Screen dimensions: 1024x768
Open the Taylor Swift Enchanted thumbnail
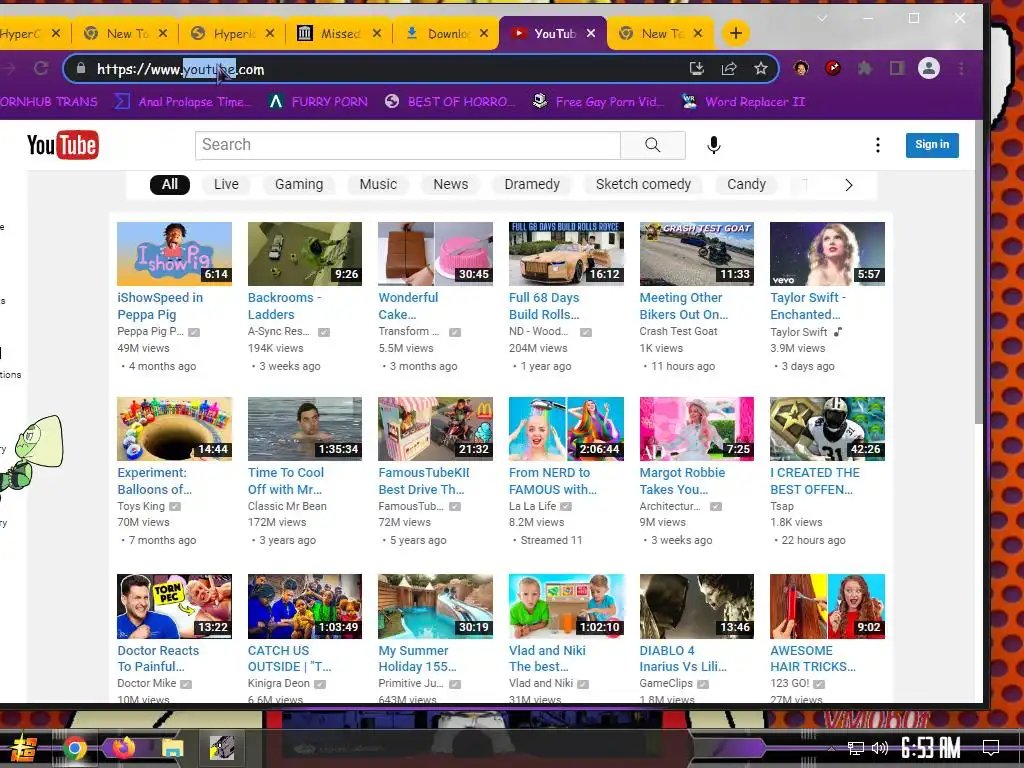827,253
